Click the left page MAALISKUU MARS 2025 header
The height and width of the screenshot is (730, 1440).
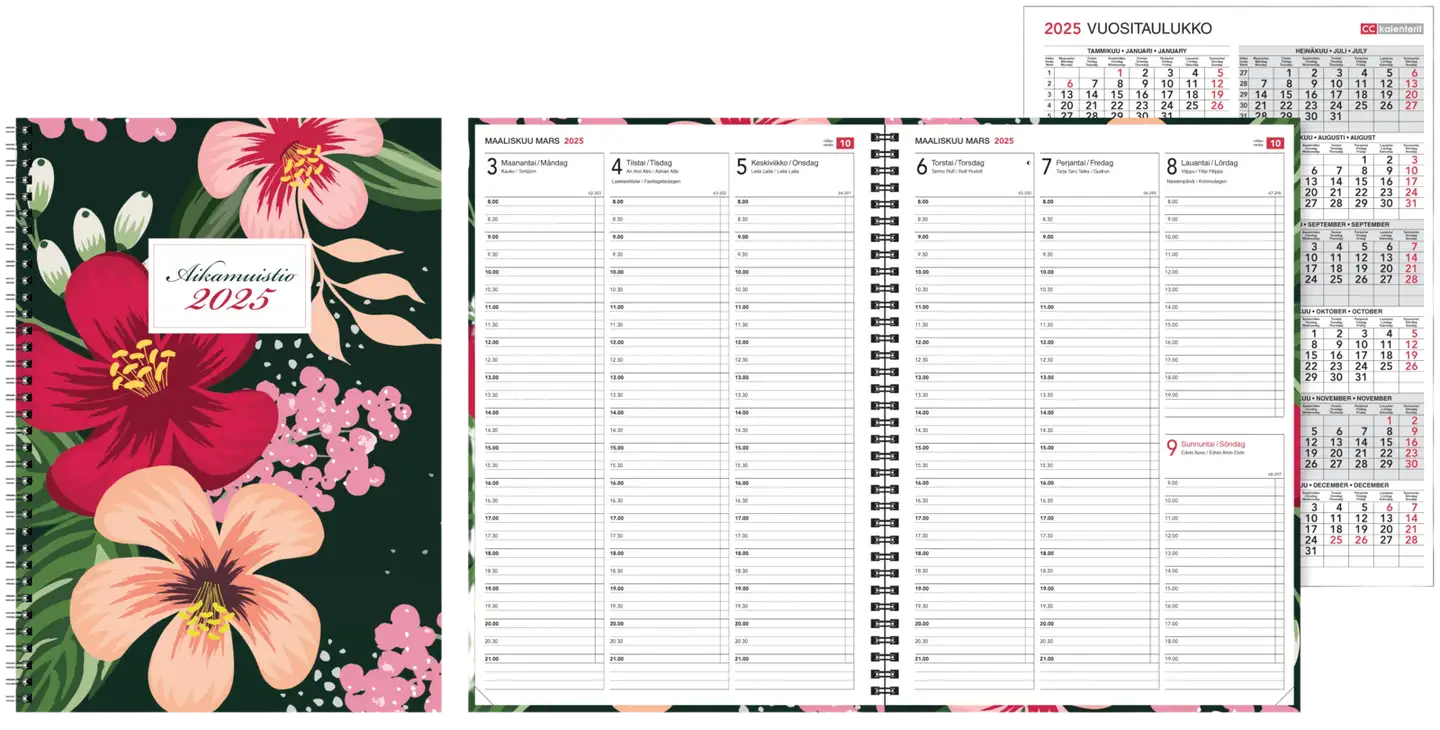click(534, 142)
